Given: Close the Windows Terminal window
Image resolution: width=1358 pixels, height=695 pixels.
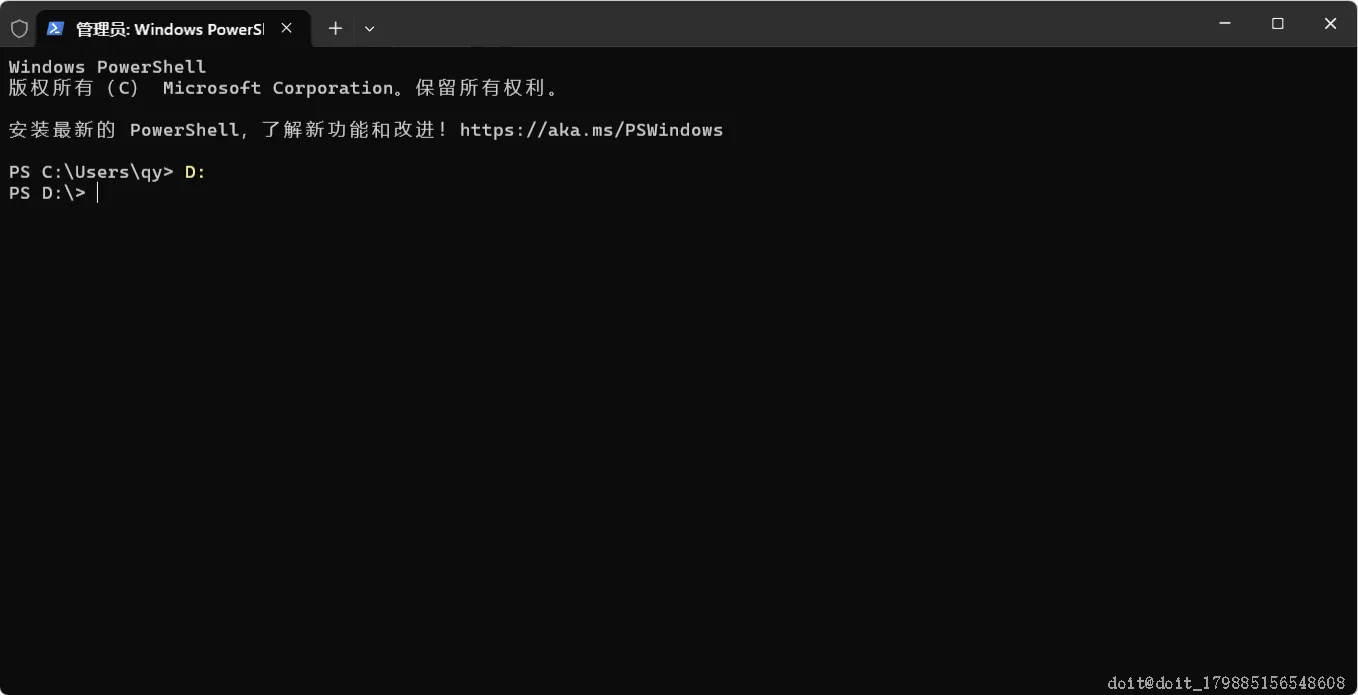Looking at the screenshot, I should [x=1330, y=24].
